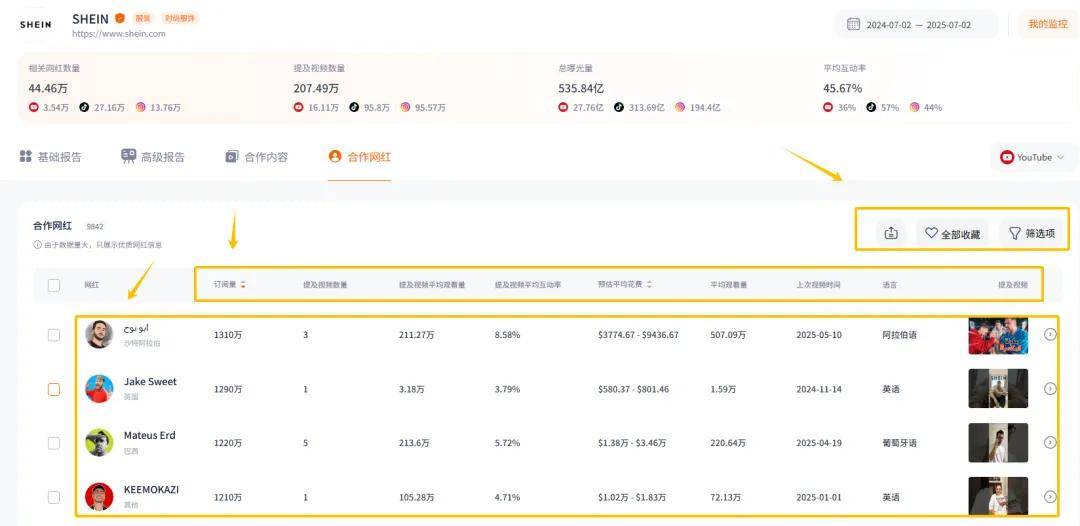
Task: Click circular arrow for Mateus Erd row
Action: tap(1050, 442)
